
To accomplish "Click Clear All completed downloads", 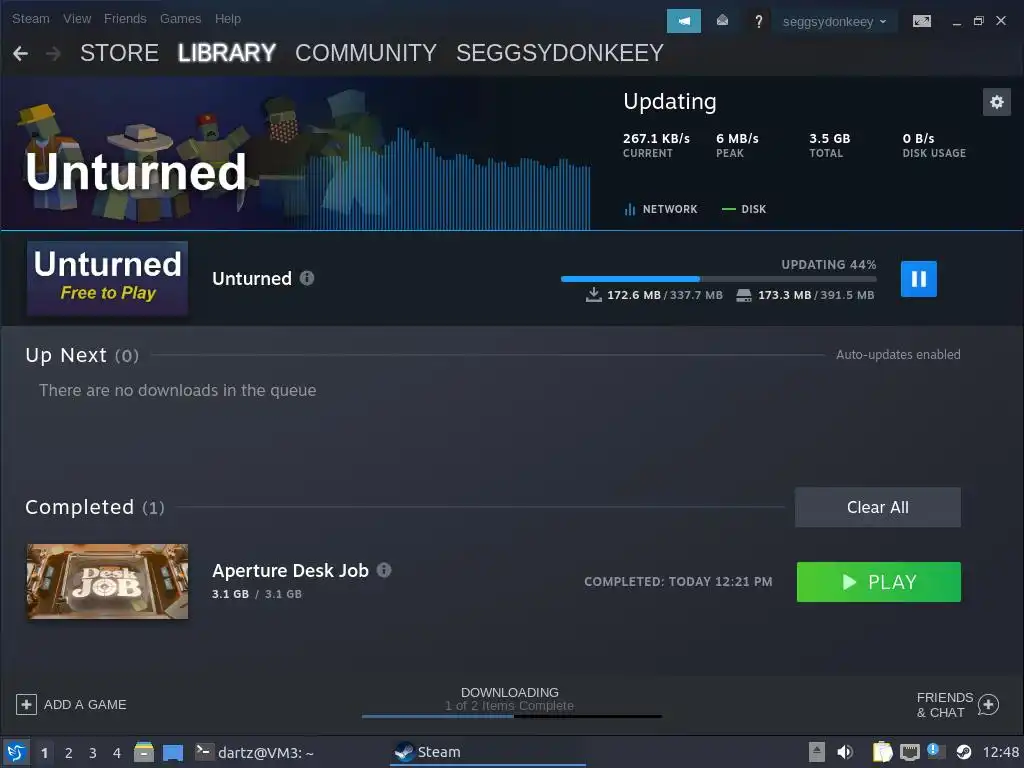I will (878, 507).
